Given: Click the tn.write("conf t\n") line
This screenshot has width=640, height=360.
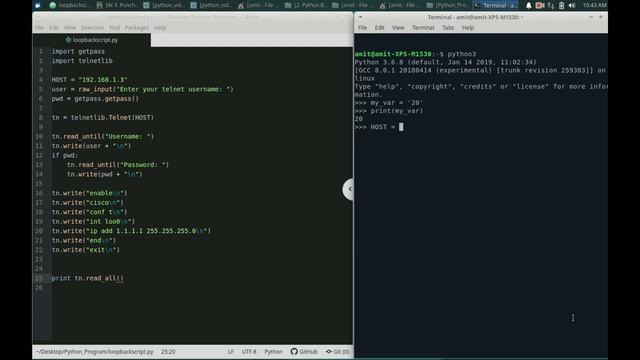Looking at the screenshot, I should click(x=89, y=212).
